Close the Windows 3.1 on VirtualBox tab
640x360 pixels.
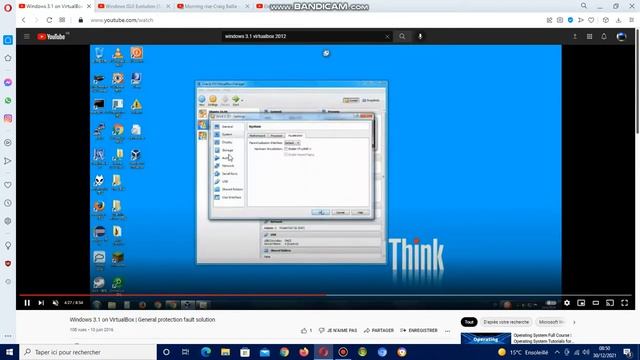(89, 6)
